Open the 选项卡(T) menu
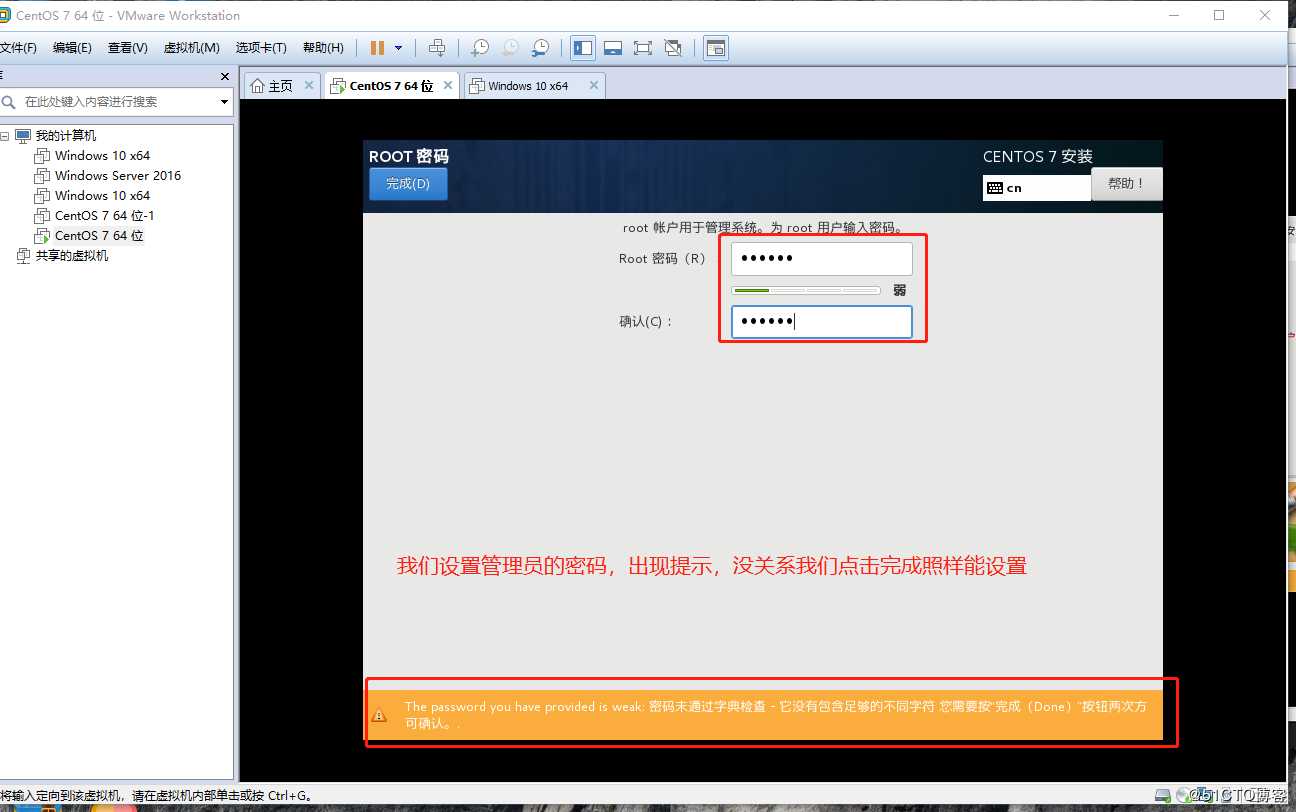The width and height of the screenshot is (1296, 812). click(x=261, y=48)
